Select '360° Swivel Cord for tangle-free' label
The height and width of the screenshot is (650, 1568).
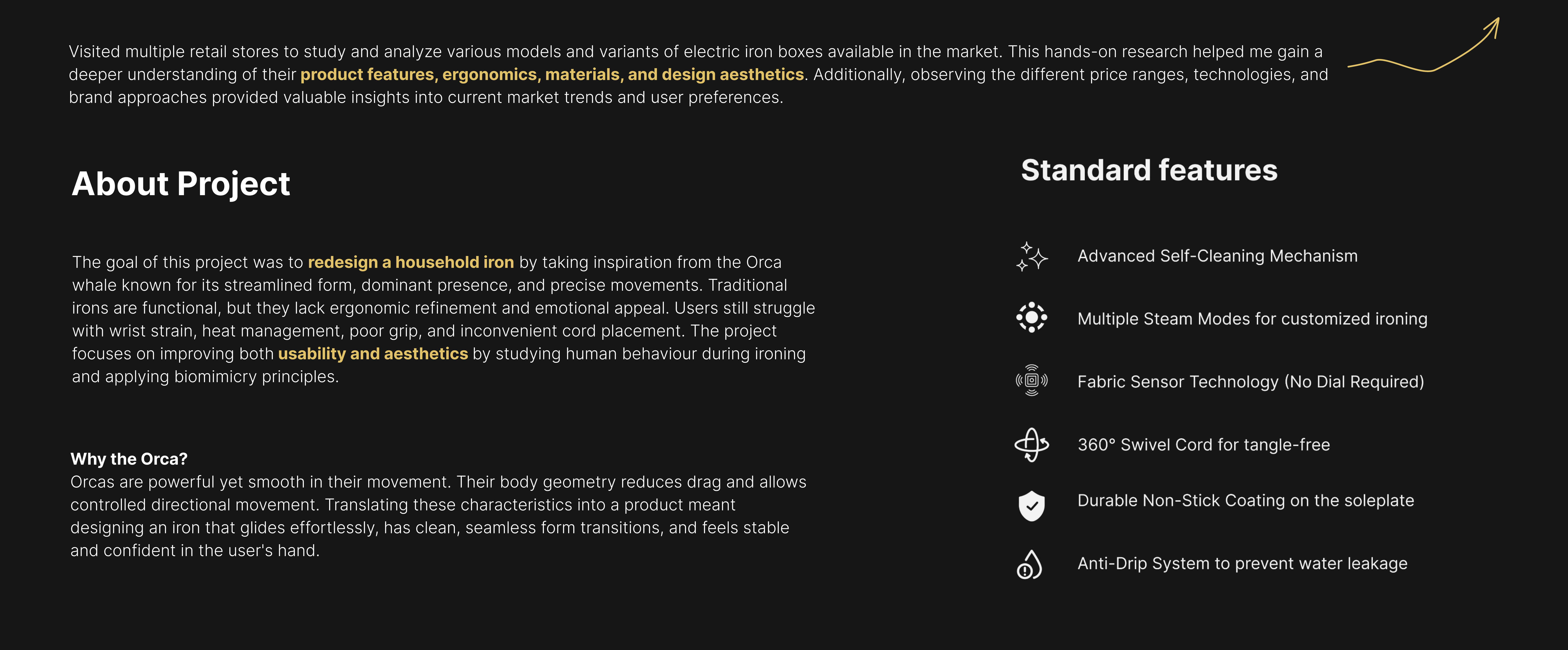pyautogui.click(x=1203, y=445)
